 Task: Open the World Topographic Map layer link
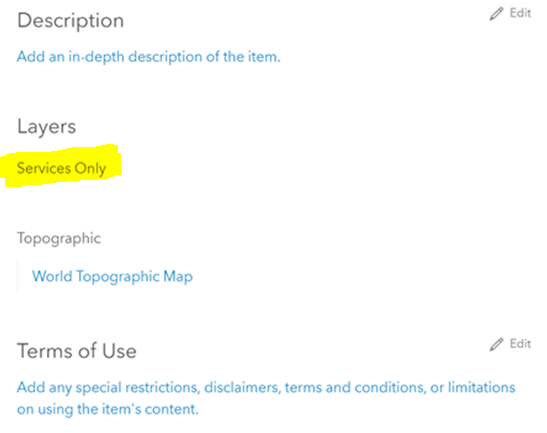point(112,277)
